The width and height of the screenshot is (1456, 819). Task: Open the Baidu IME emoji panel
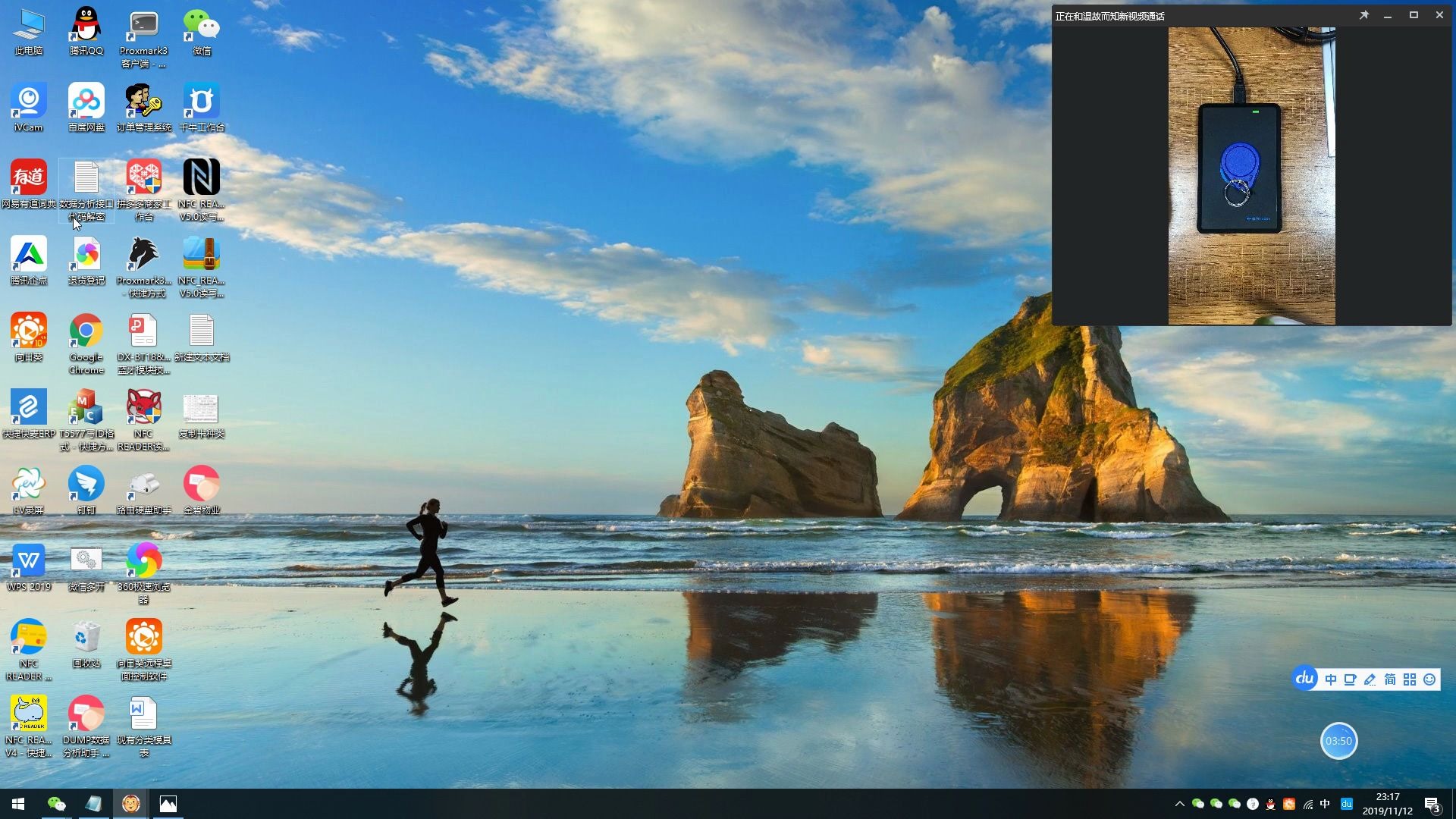1429,679
